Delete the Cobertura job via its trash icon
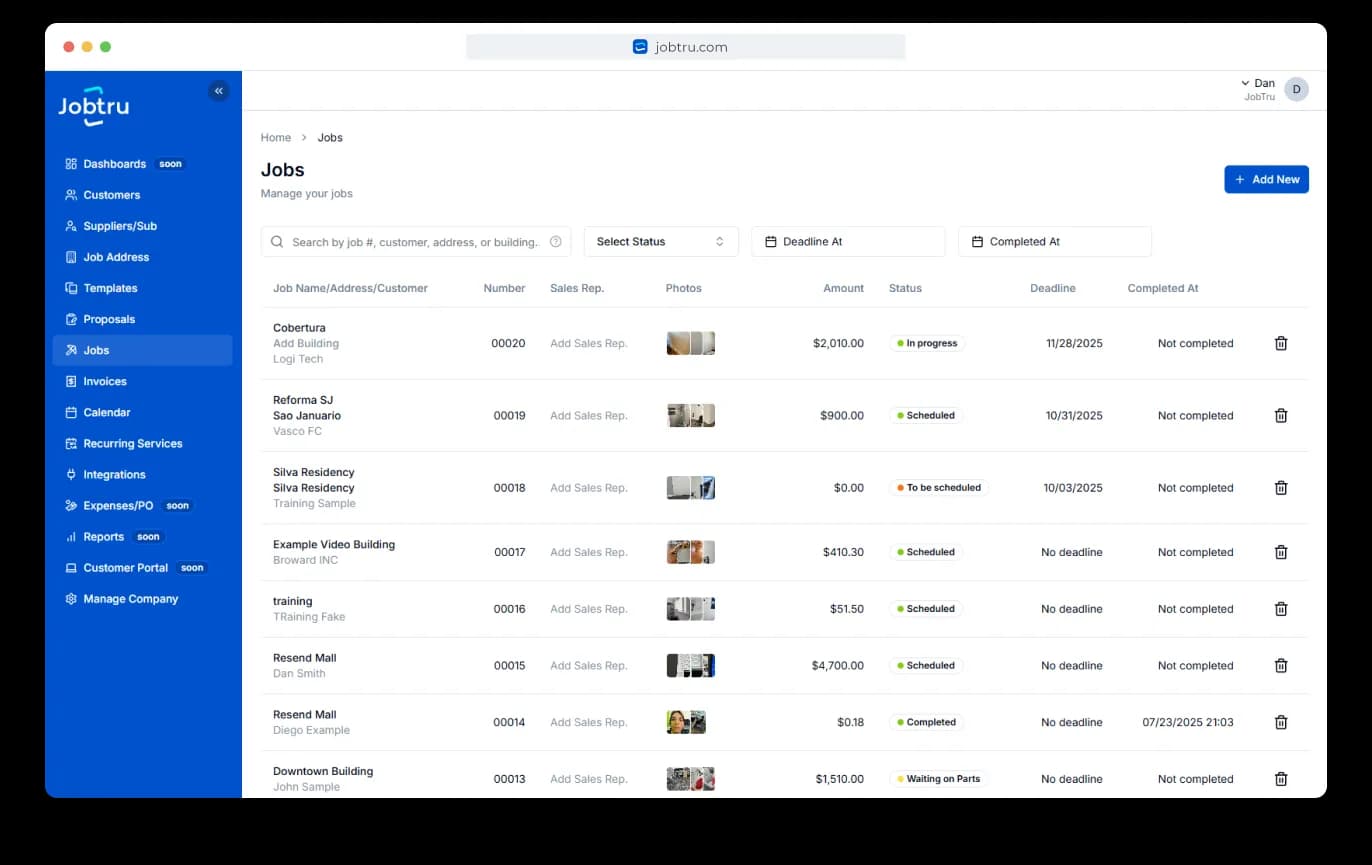Image resolution: width=1372 pixels, height=865 pixels. pos(1281,343)
